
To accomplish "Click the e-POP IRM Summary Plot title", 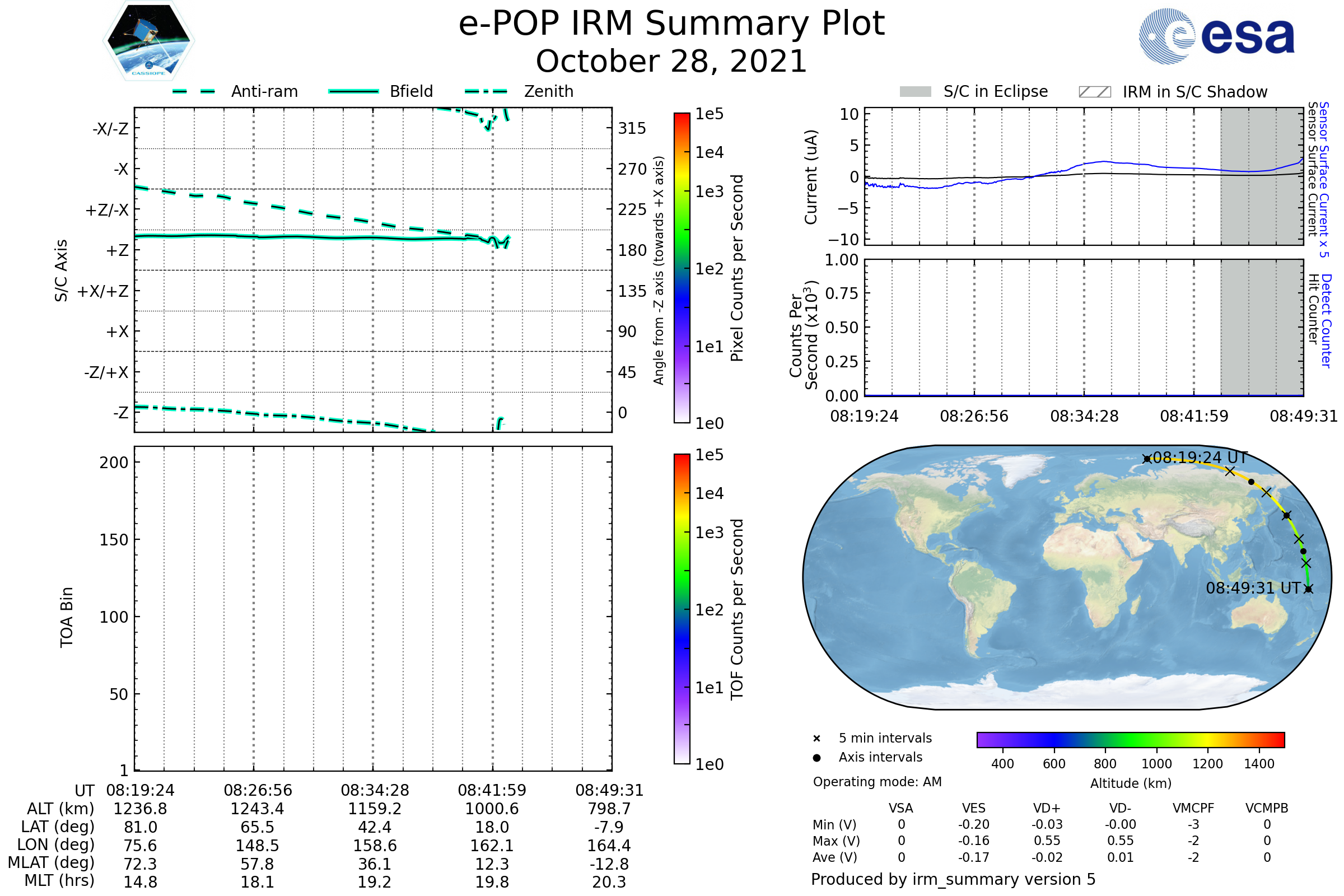I will pos(671,24).
